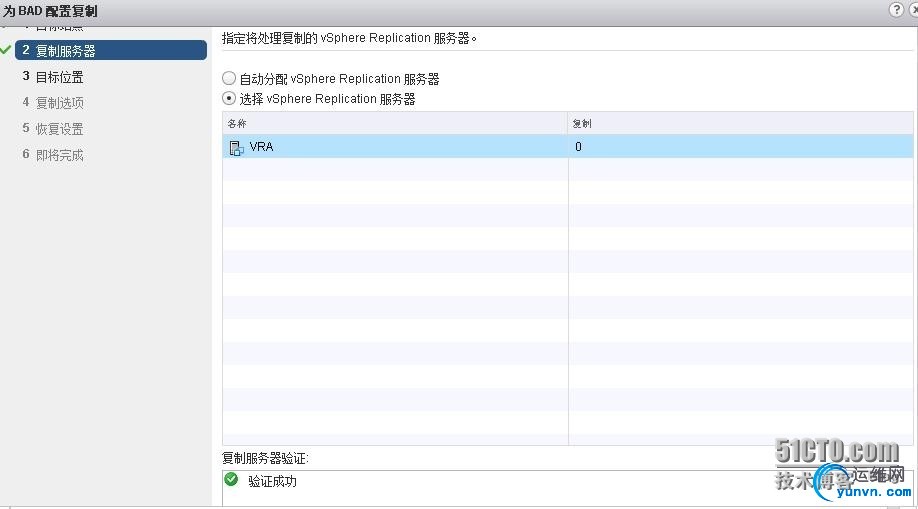Click the 验证成功 status text
This screenshot has width=918, height=509.
(272, 481)
